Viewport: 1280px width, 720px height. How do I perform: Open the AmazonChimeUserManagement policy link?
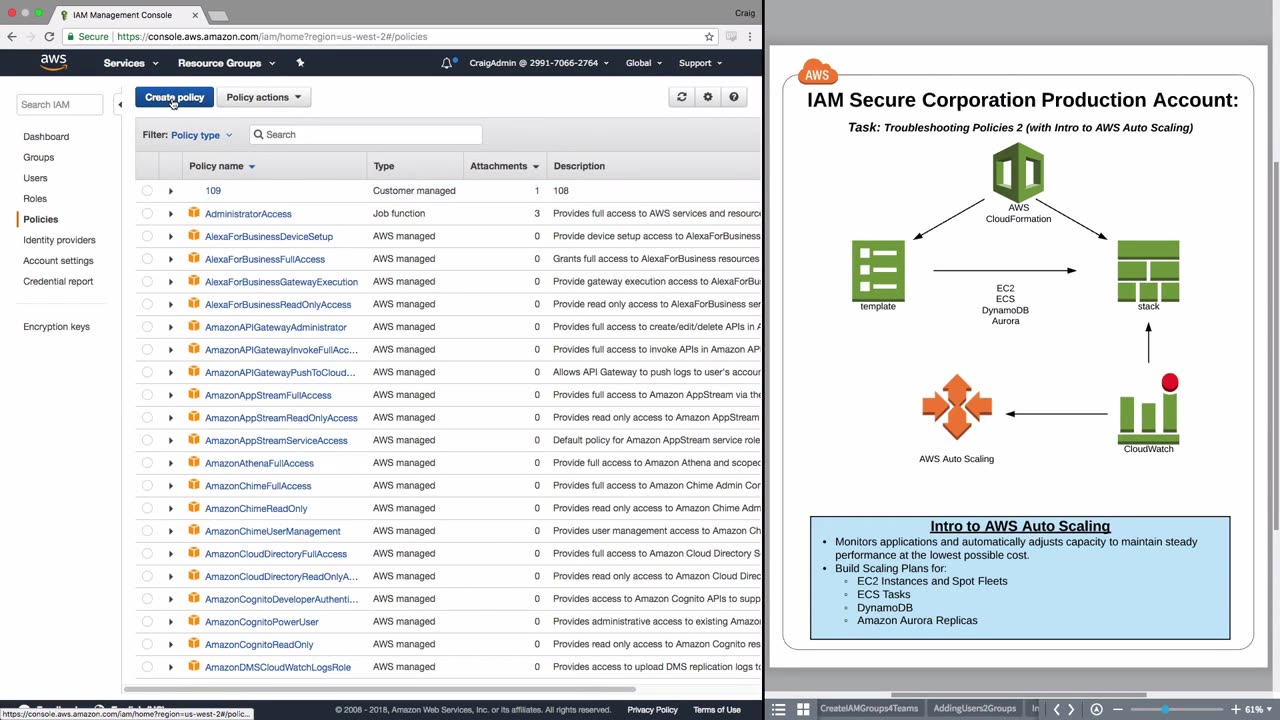point(273,531)
